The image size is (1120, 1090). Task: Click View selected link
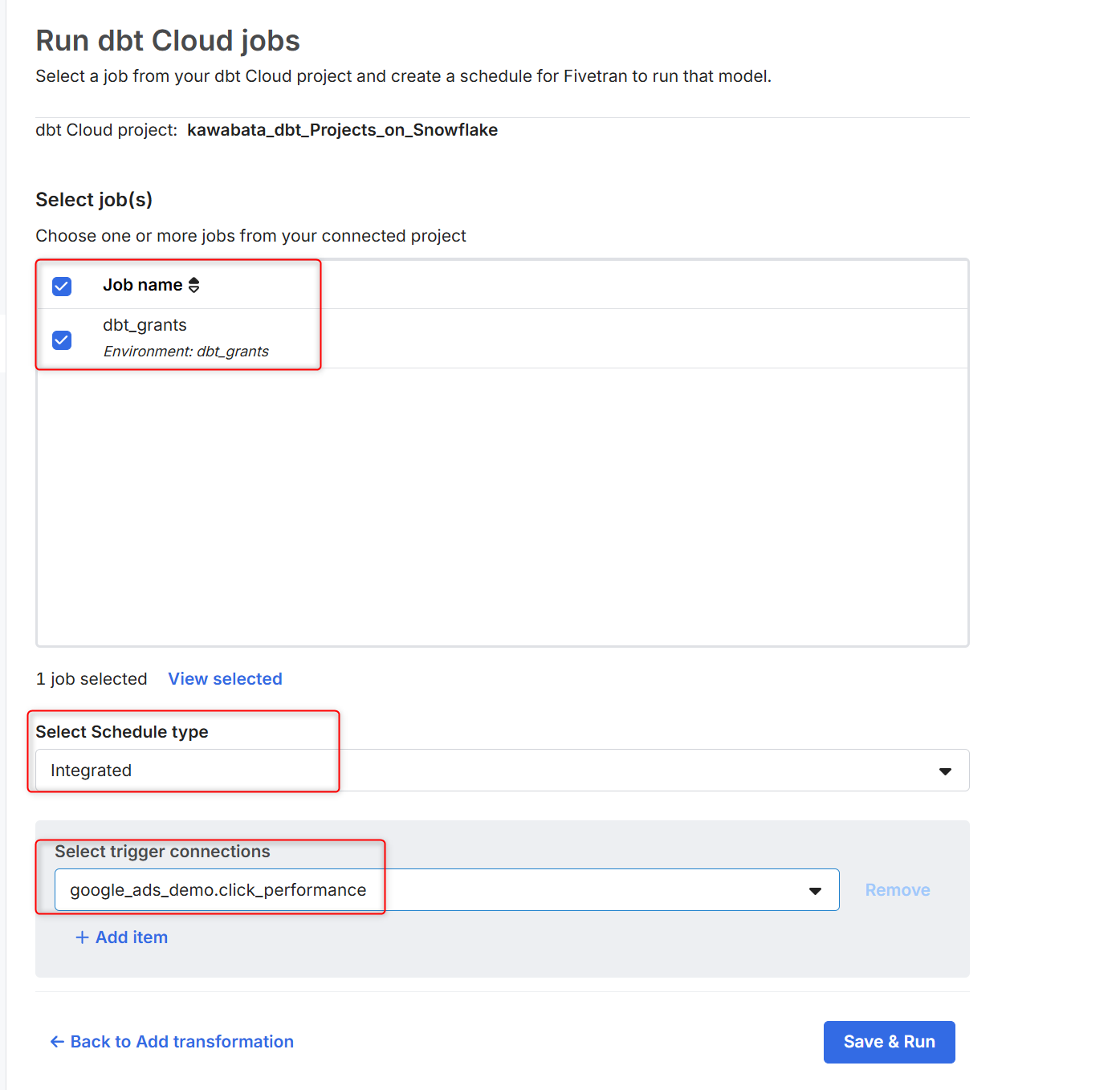pyautogui.click(x=225, y=679)
